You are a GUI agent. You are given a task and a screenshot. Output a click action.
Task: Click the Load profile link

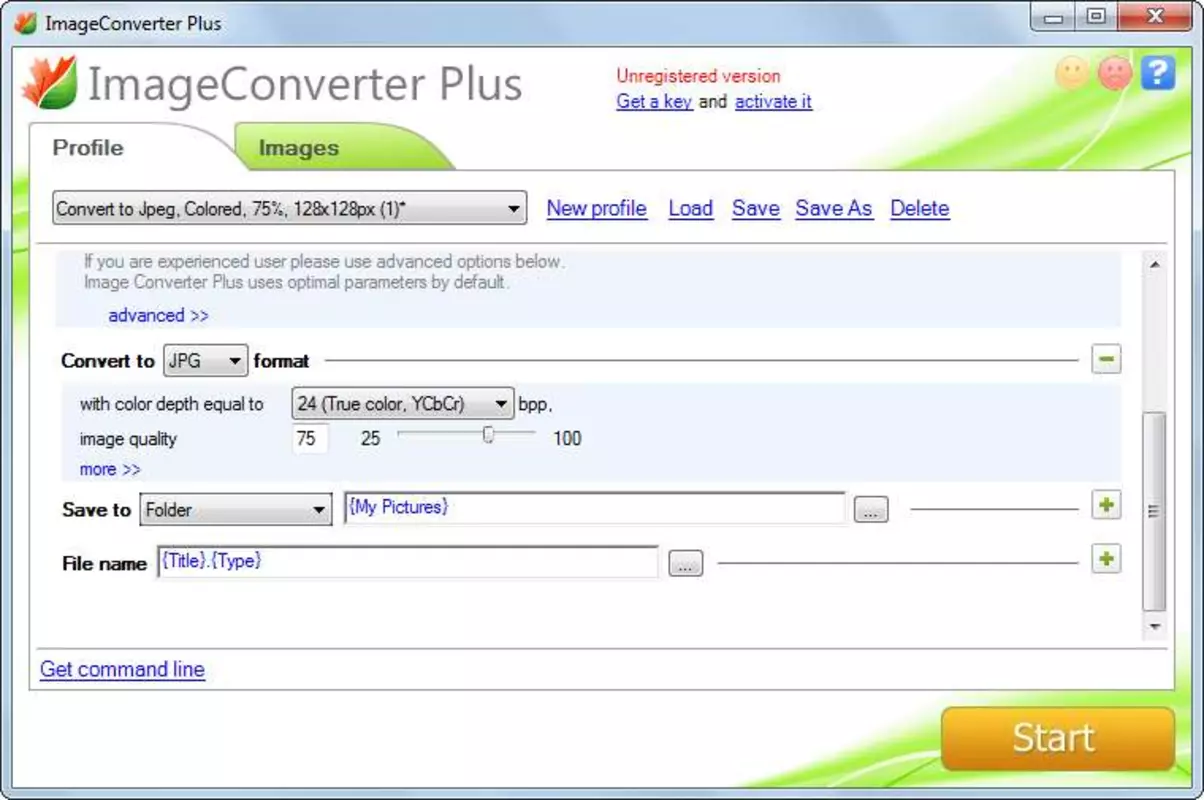pos(691,208)
